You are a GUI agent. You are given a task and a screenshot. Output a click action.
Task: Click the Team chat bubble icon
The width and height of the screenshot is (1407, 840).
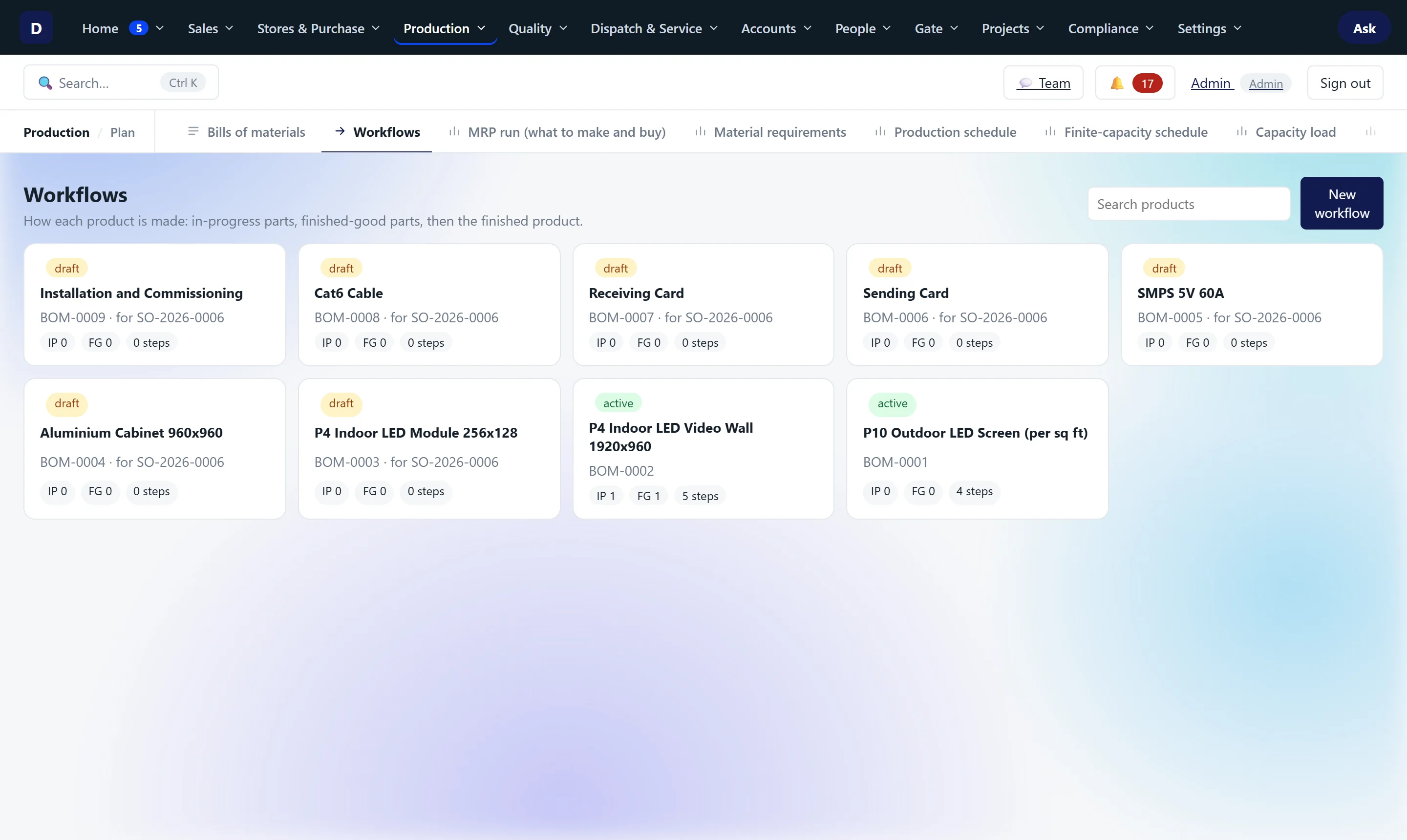point(1025,83)
